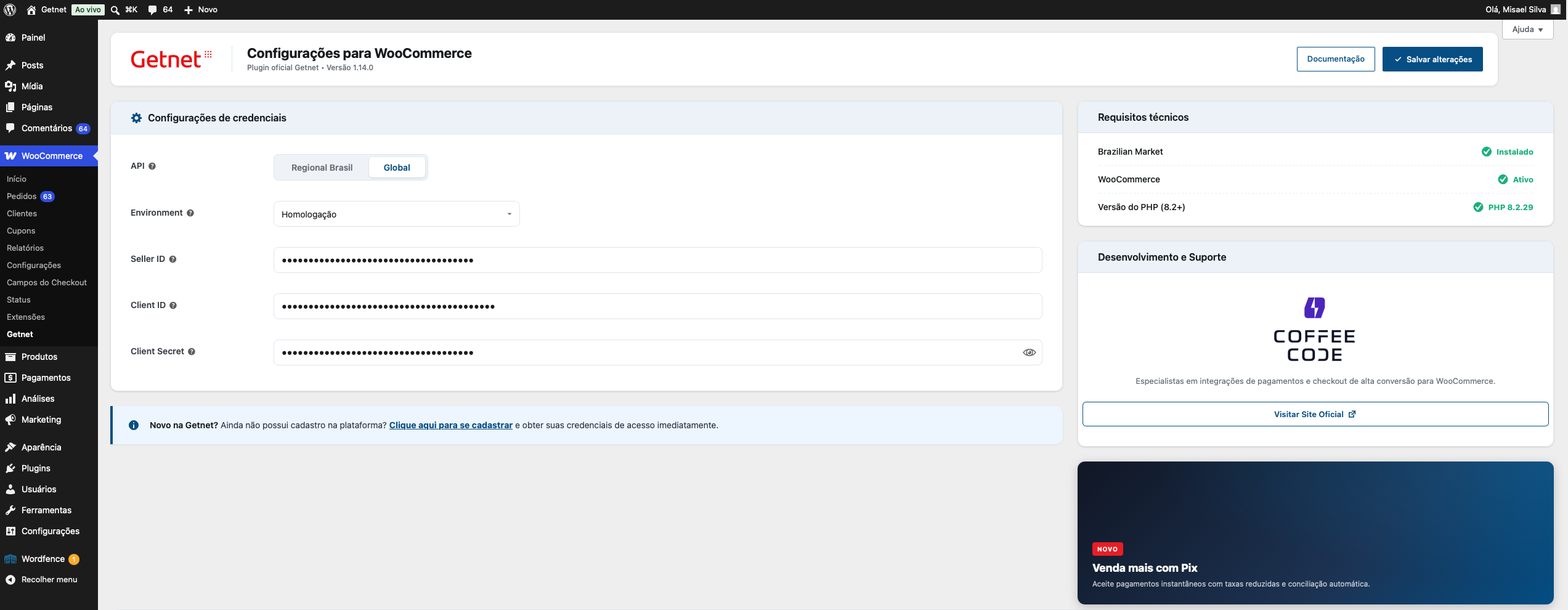Open the Ferramentas menu
Image resolution: width=1568 pixels, height=610 pixels.
pyautogui.click(x=46, y=510)
